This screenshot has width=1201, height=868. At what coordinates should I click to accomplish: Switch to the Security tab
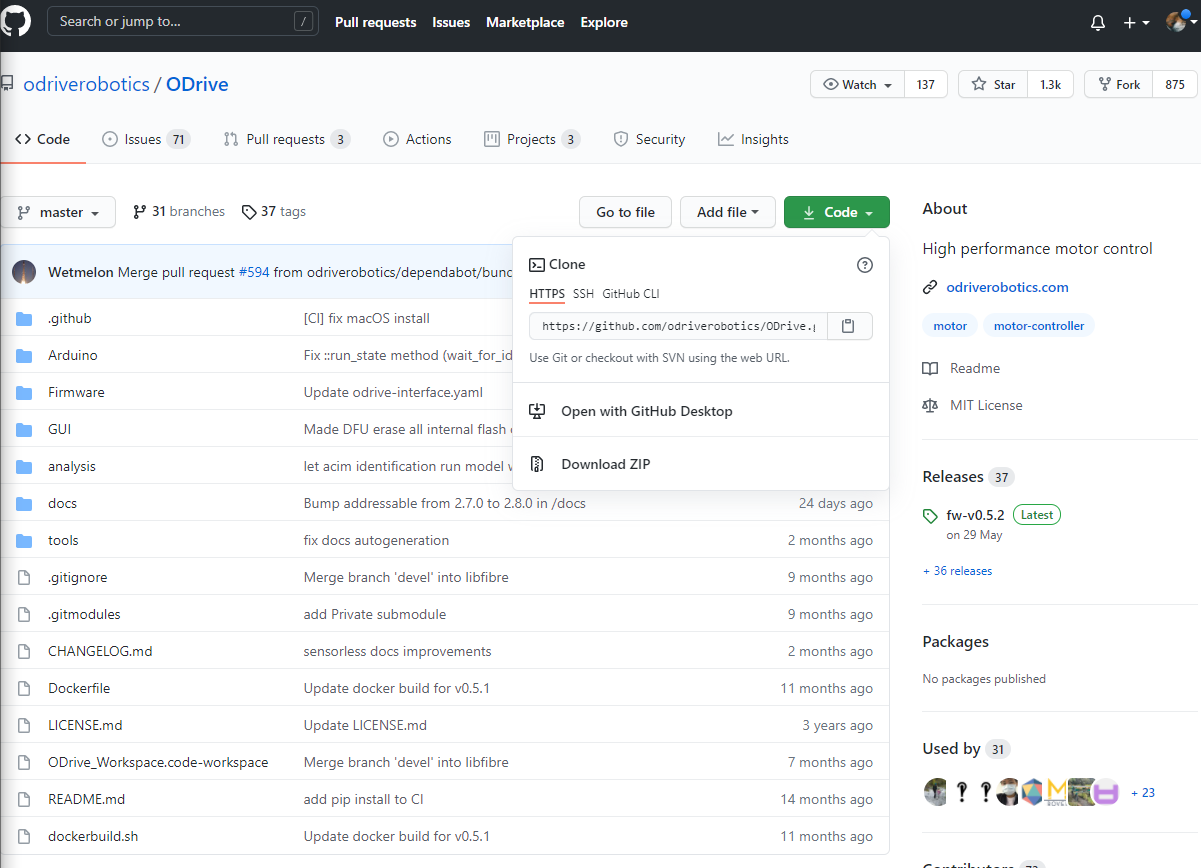[x=649, y=139]
